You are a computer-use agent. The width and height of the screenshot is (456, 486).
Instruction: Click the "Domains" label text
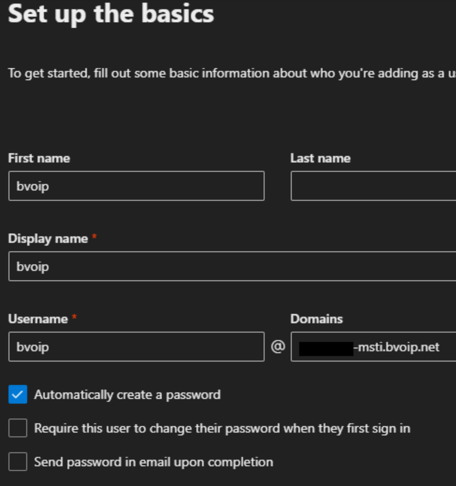(x=316, y=319)
